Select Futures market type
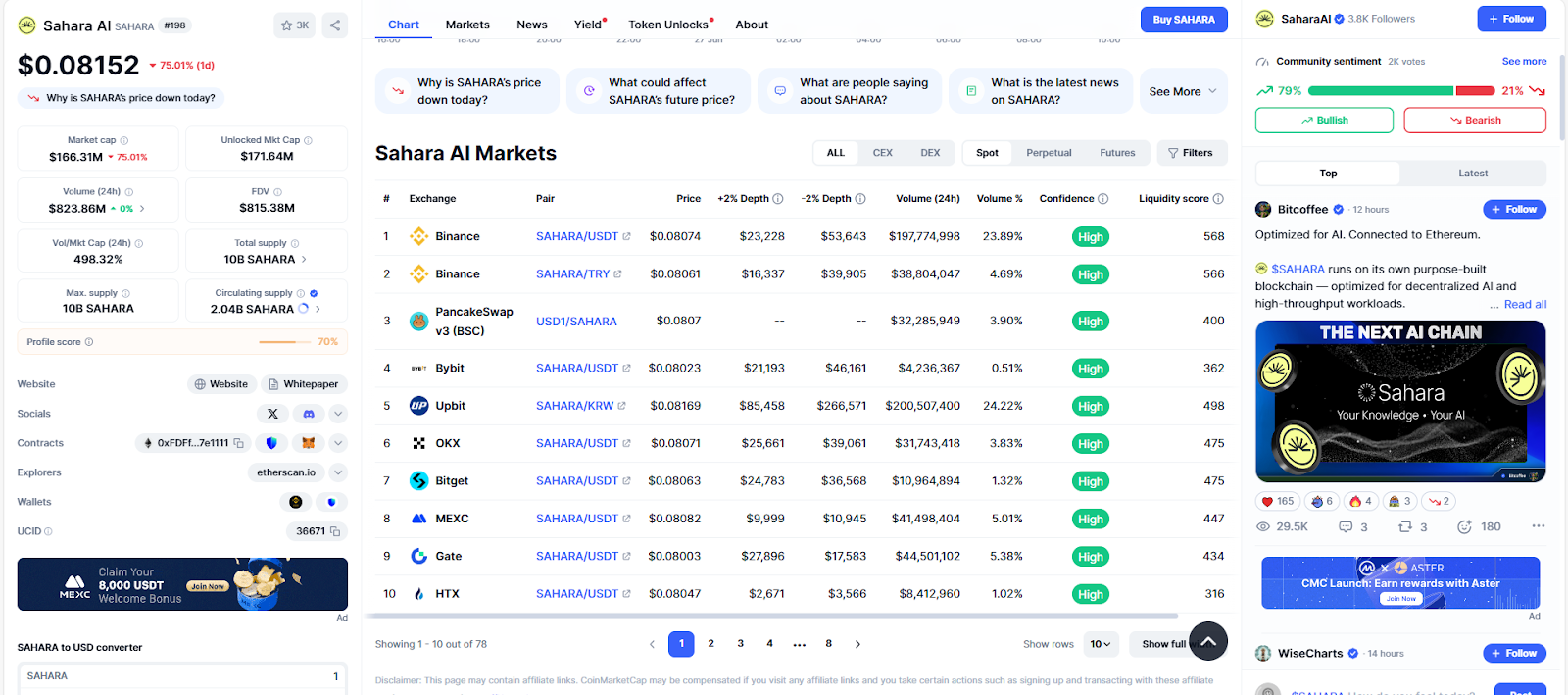1568x695 pixels. pos(1117,153)
